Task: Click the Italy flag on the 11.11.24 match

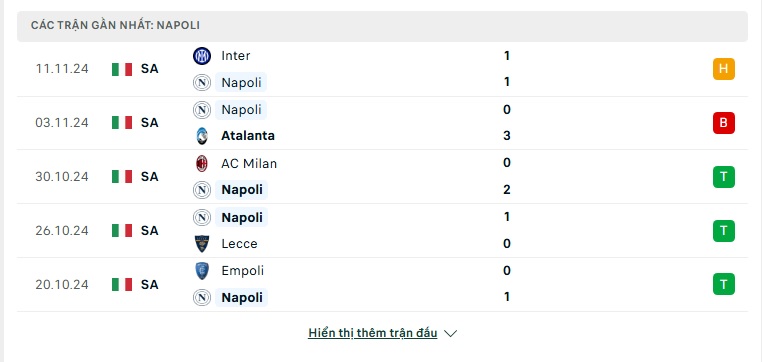Action: pyautogui.click(x=122, y=69)
